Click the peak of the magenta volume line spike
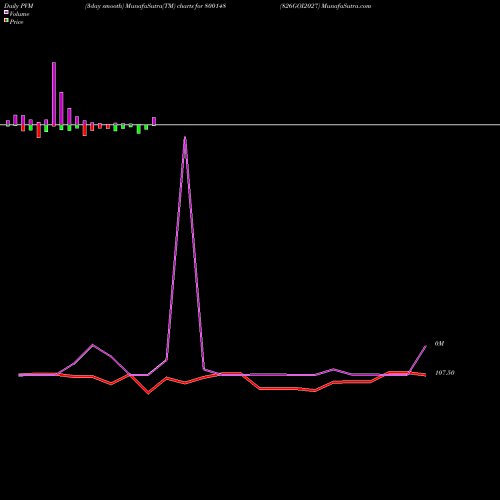The image size is (500, 500). click(185, 137)
